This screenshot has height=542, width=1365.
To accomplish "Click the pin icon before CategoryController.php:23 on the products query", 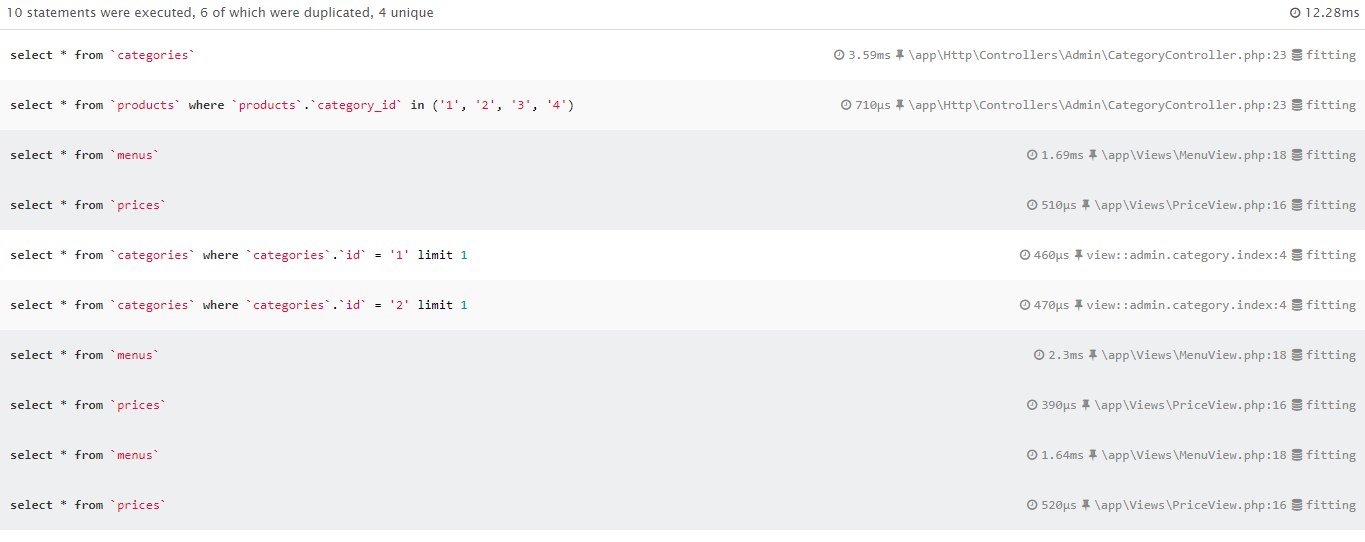I will [x=900, y=105].
